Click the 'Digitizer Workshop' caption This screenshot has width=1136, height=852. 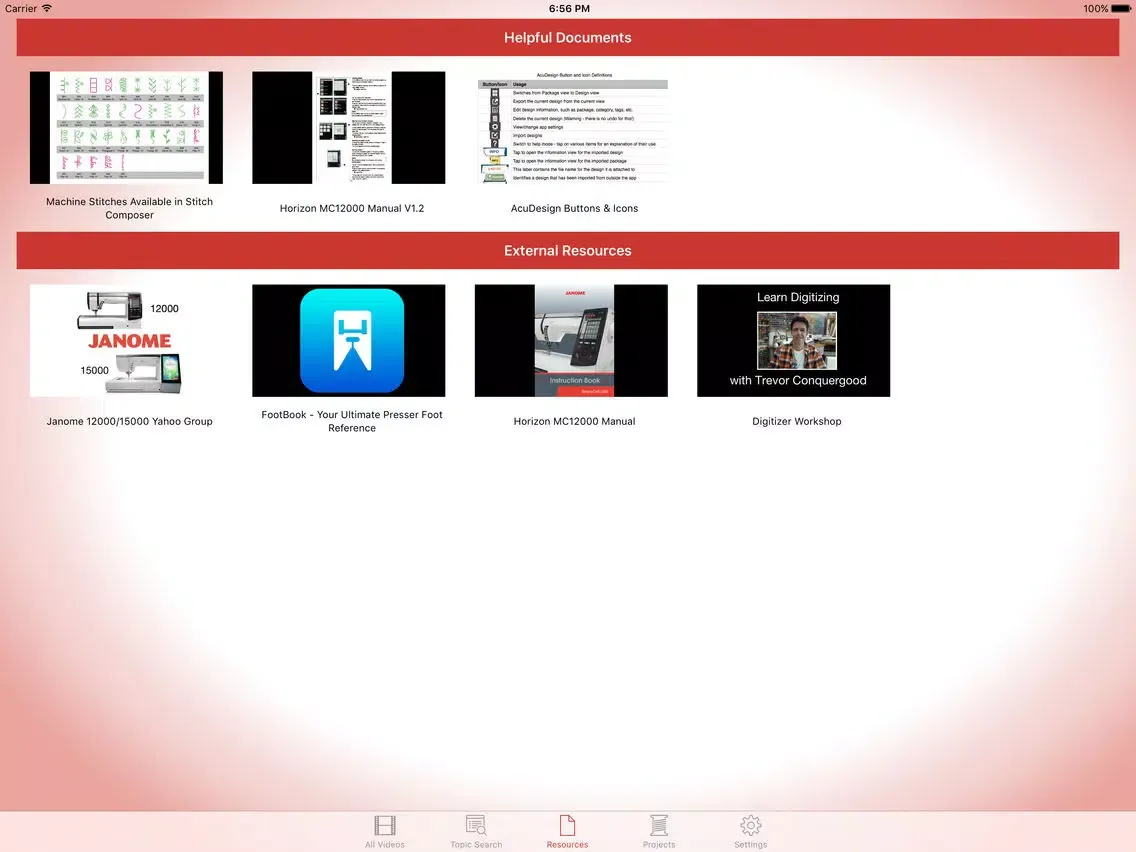pyautogui.click(x=797, y=421)
